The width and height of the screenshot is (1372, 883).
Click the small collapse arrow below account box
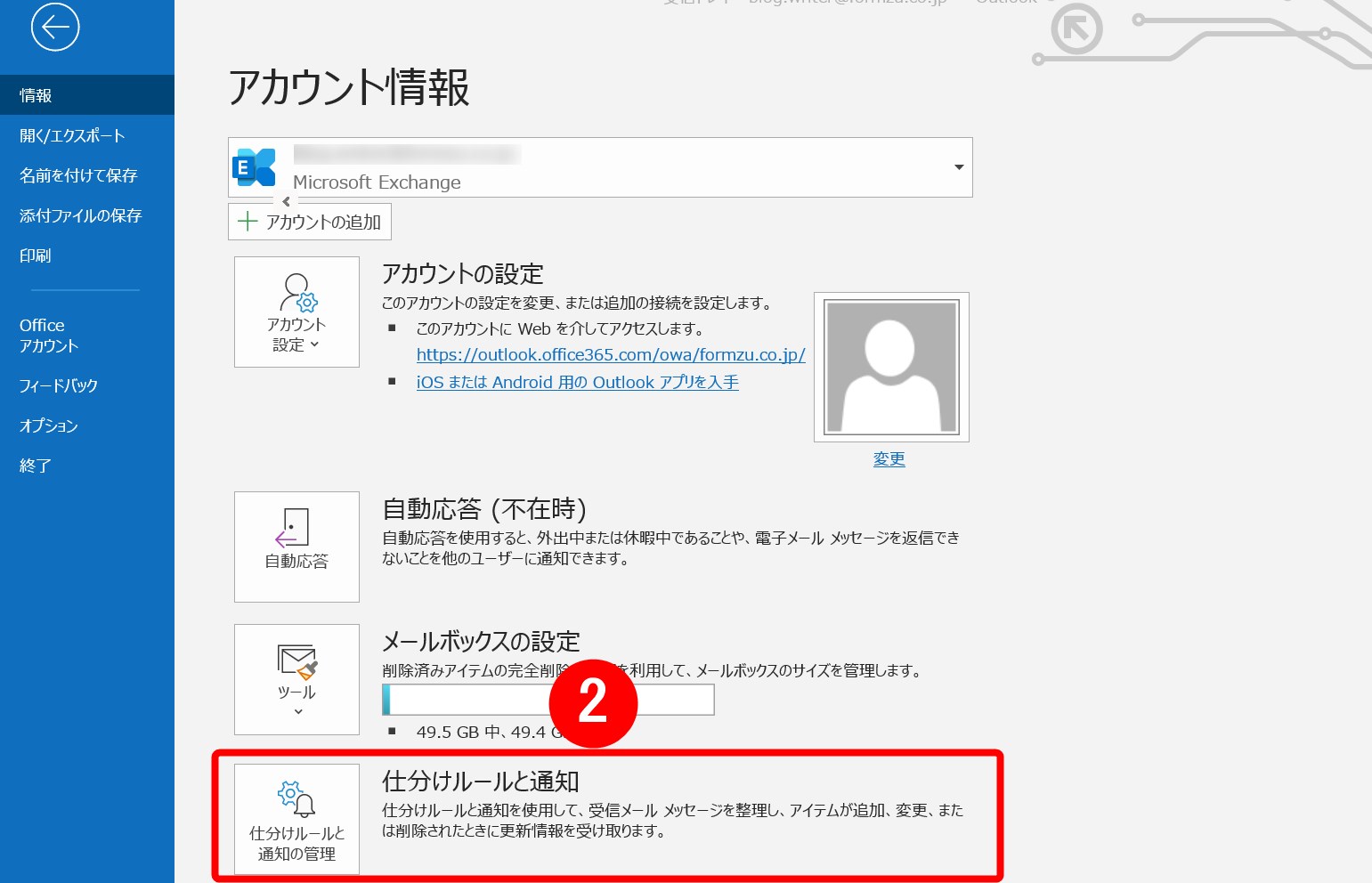[x=286, y=201]
